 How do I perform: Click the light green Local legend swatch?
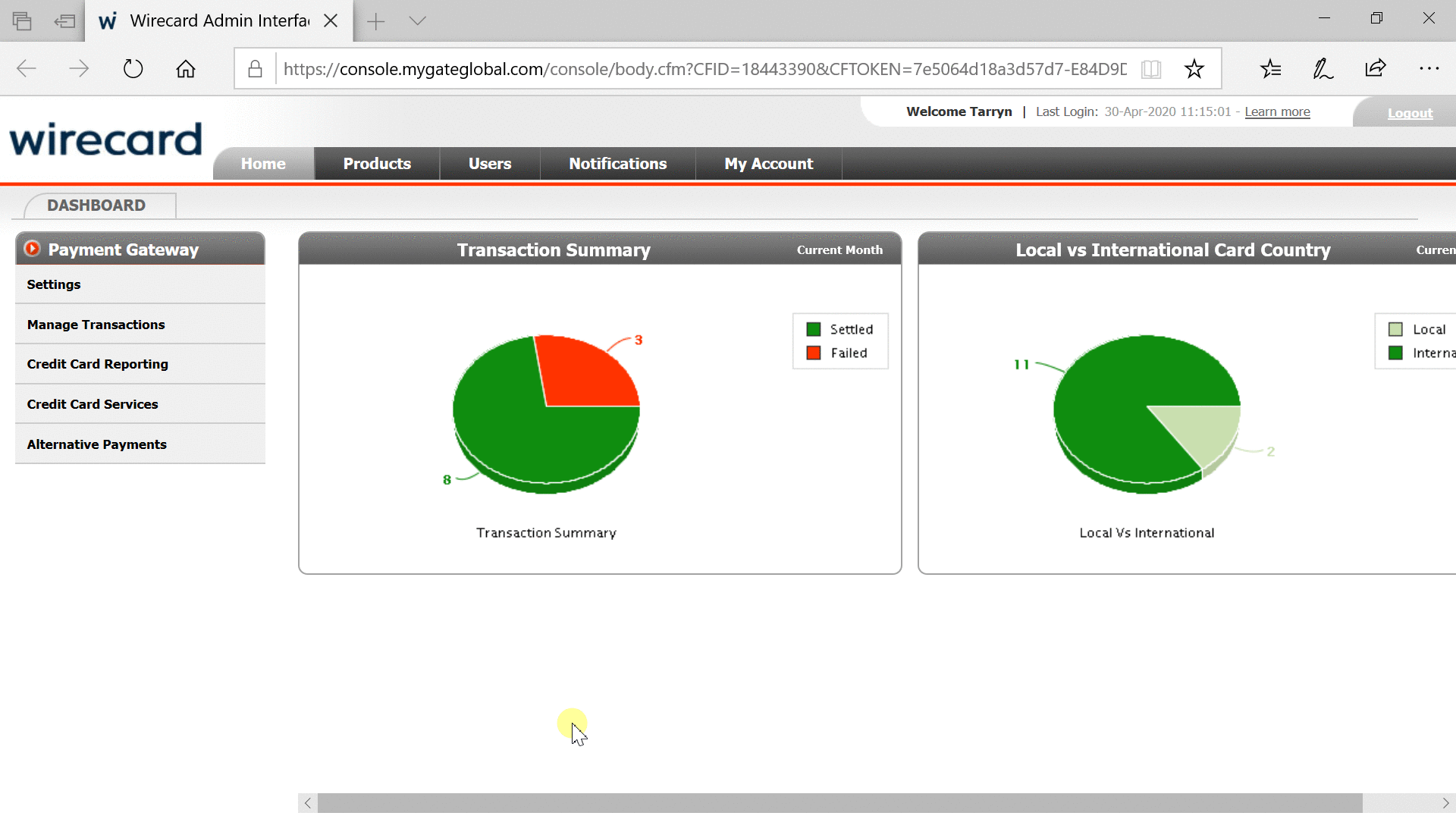pyautogui.click(x=1395, y=329)
